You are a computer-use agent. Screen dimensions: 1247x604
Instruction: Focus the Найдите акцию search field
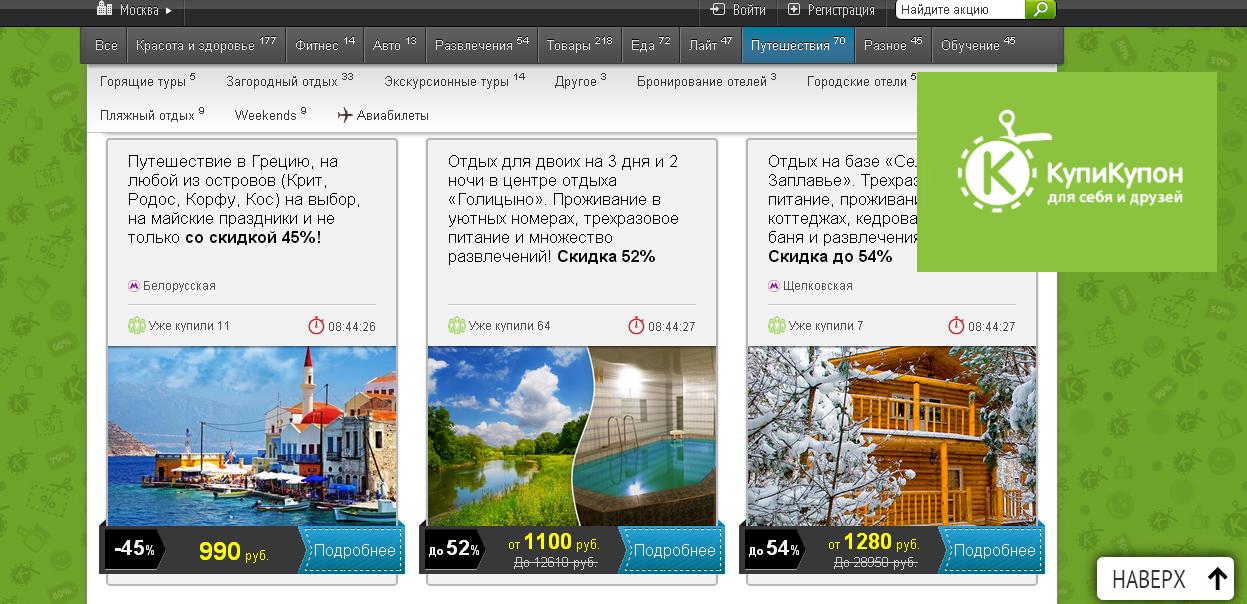point(960,10)
